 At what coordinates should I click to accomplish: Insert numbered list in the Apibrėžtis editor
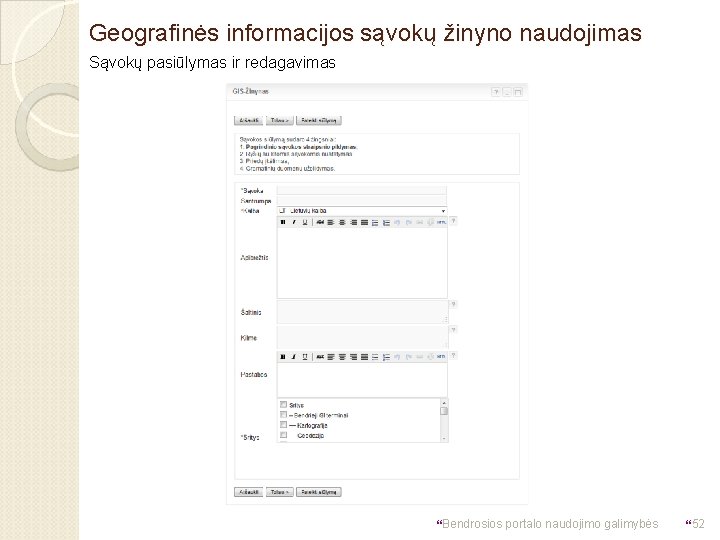click(386, 222)
